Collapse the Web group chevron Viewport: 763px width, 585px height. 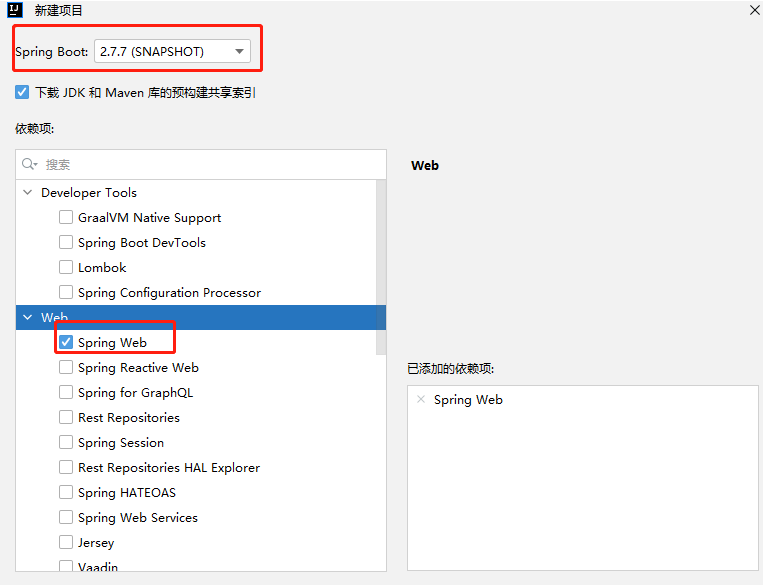point(28,317)
